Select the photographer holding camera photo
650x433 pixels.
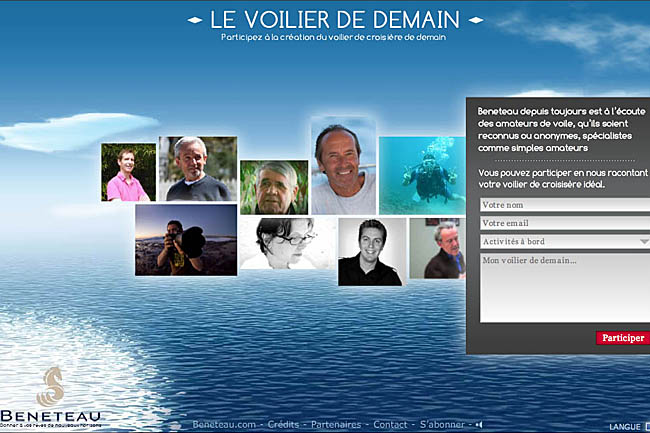[x=186, y=240]
